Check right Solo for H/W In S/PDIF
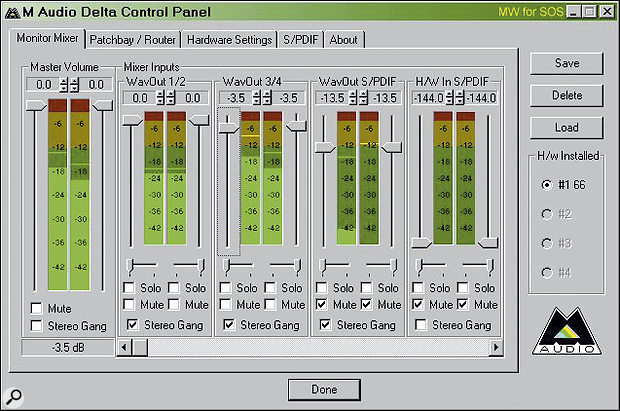Viewport: 620px width, 411px height. pos(462,288)
